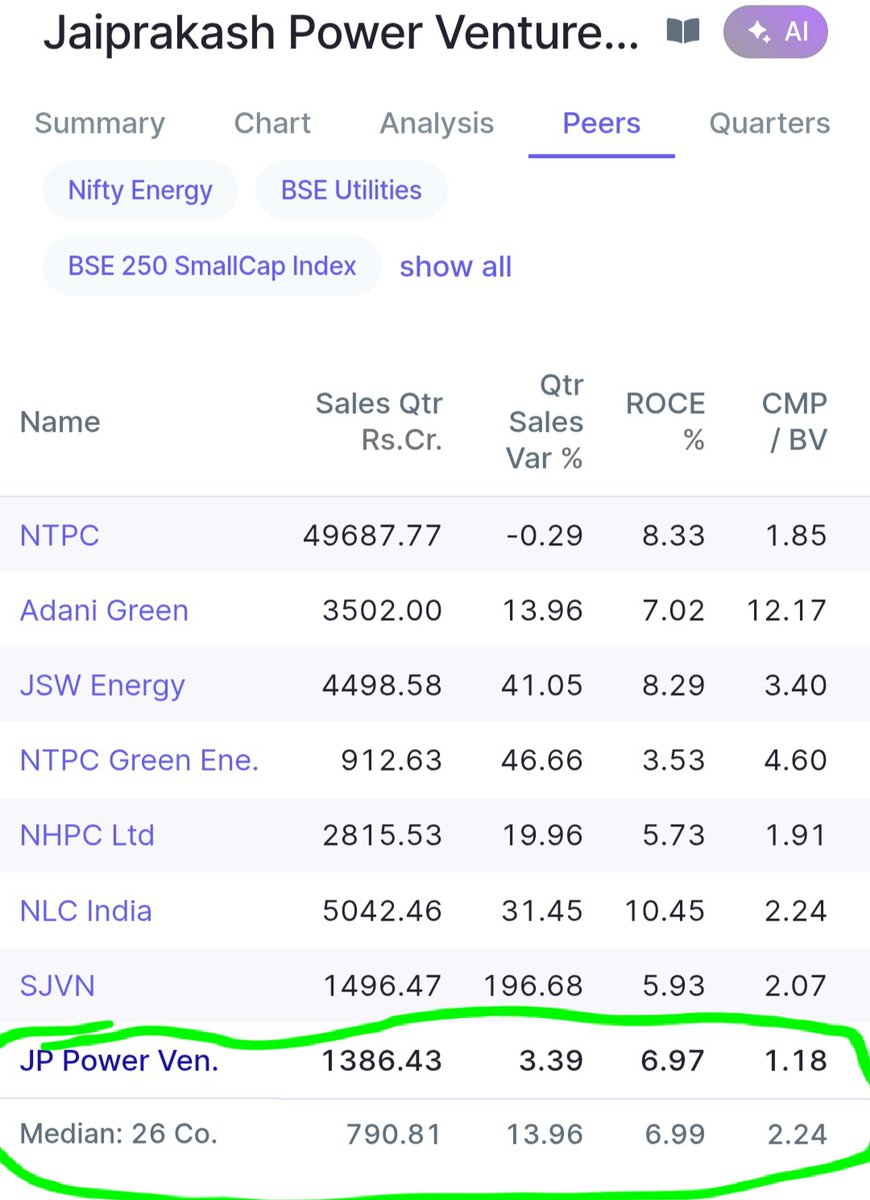Click NTPC Green ROCE value 3.53
This screenshot has height=1200, width=870.
click(674, 760)
